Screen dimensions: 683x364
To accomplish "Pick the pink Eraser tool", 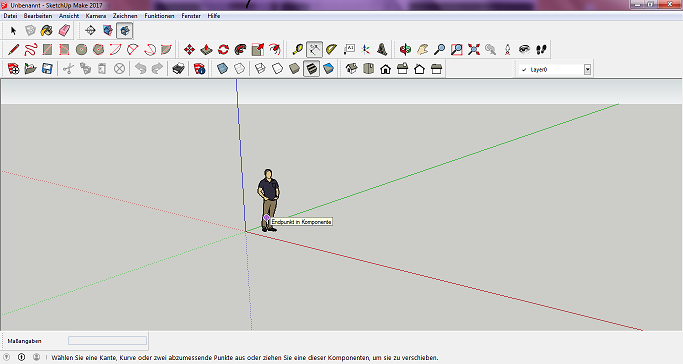I will [x=64, y=30].
